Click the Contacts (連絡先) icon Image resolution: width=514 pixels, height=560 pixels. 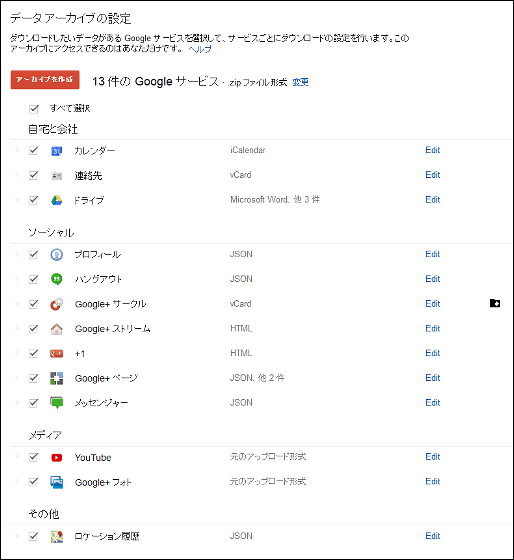click(56, 176)
